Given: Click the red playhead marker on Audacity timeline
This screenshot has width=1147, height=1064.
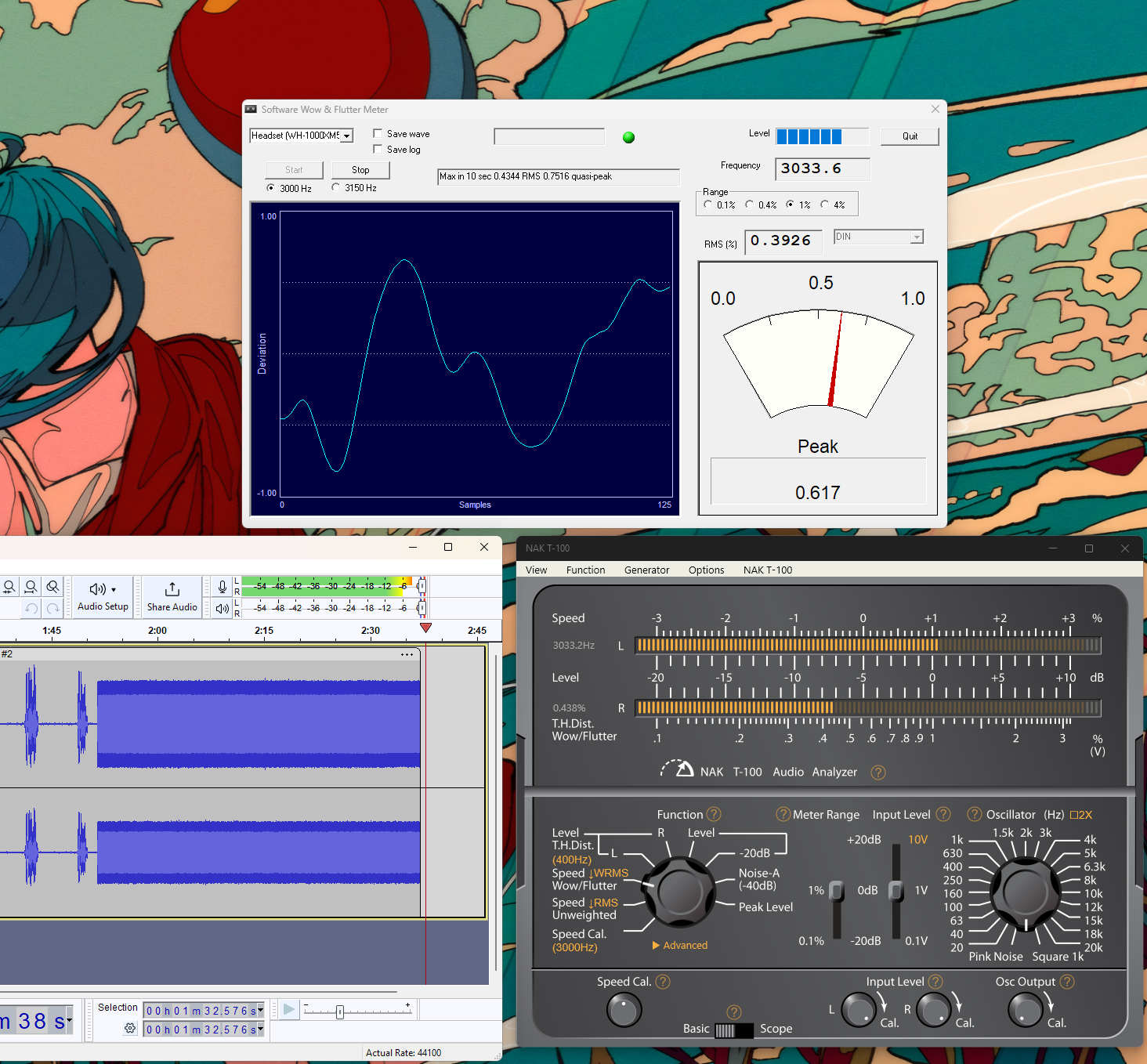Looking at the screenshot, I should 425,628.
